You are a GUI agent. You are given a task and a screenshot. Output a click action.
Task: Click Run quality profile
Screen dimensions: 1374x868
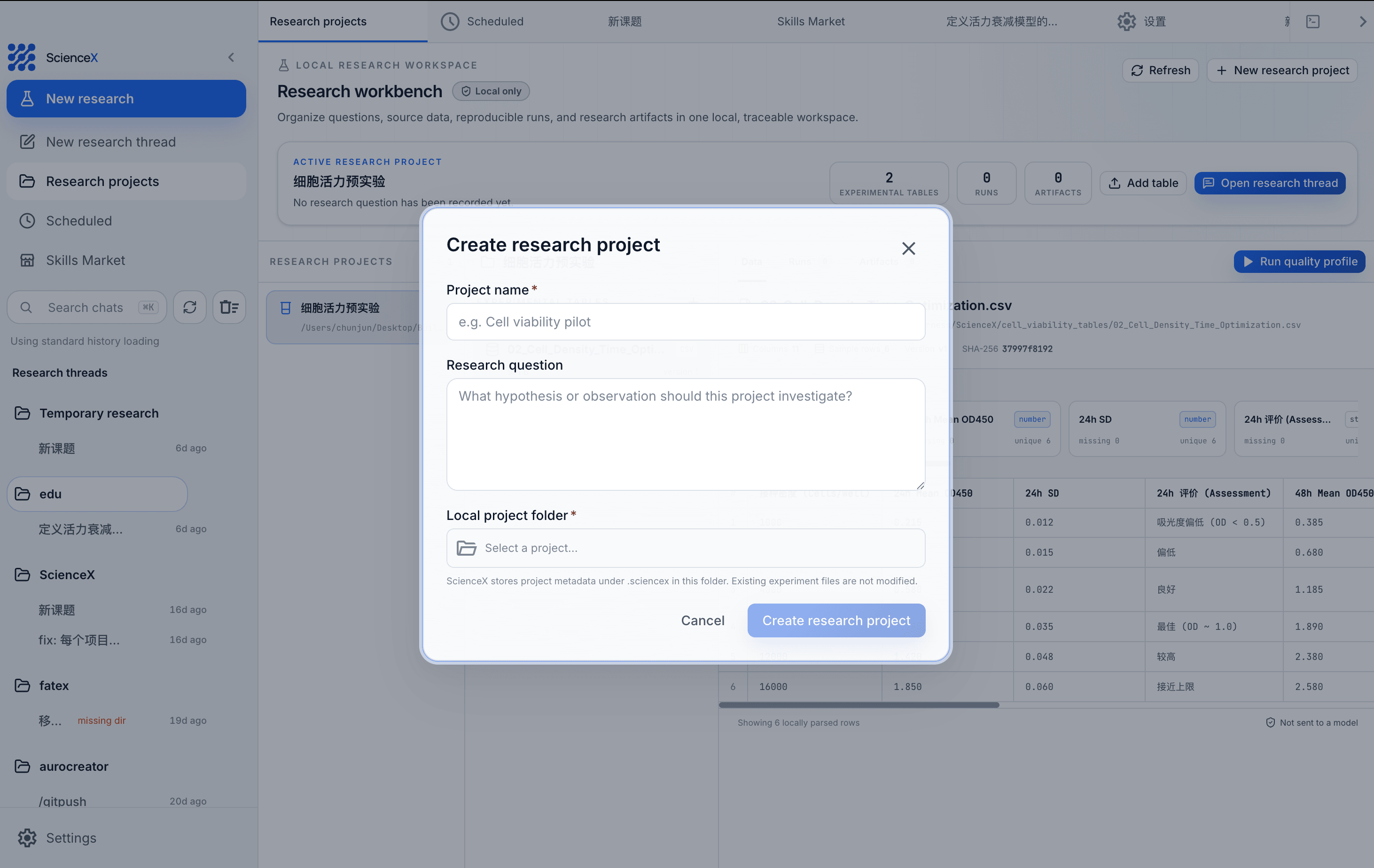1299,261
